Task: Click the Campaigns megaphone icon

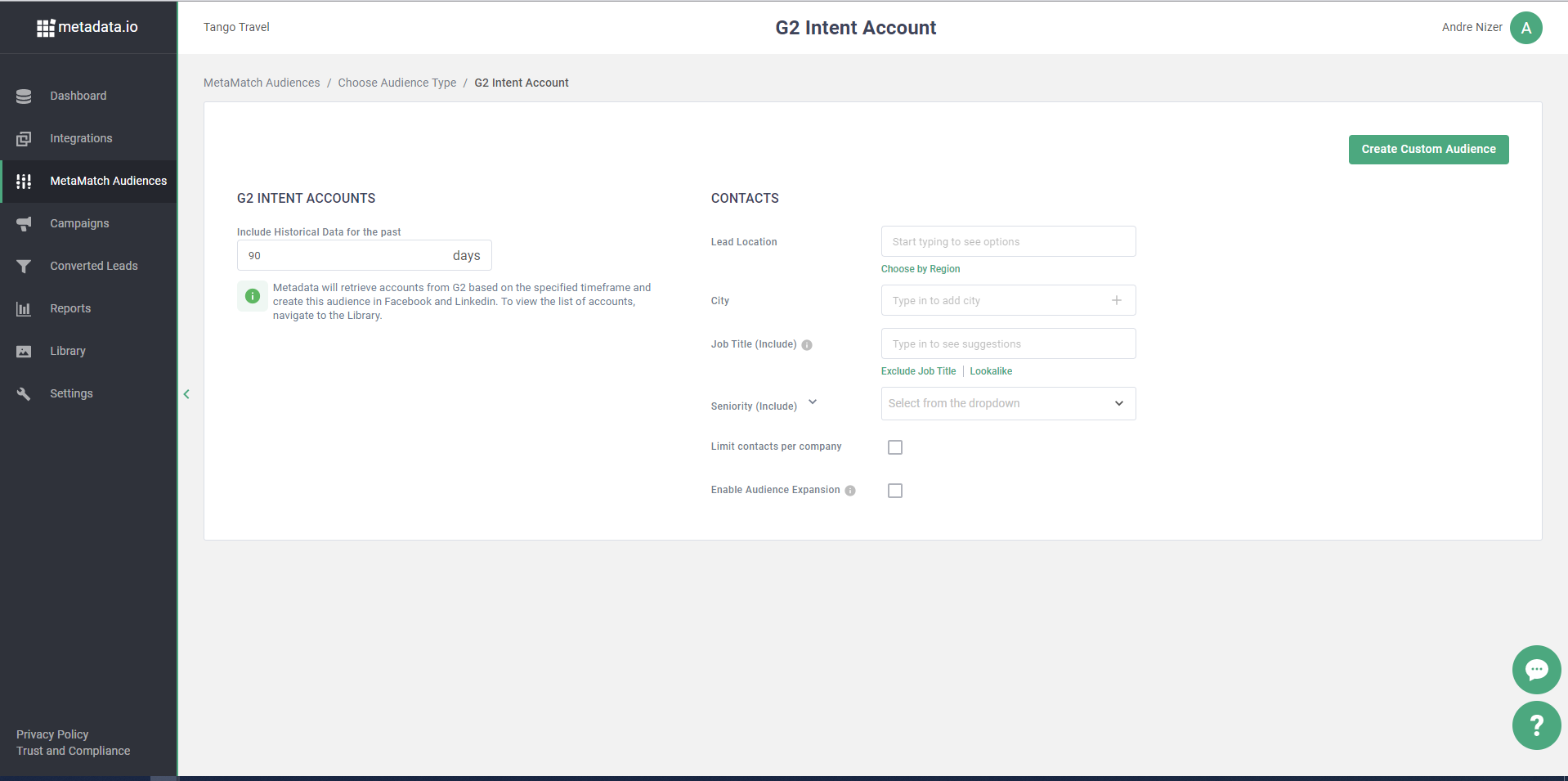Action: [x=24, y=224]
